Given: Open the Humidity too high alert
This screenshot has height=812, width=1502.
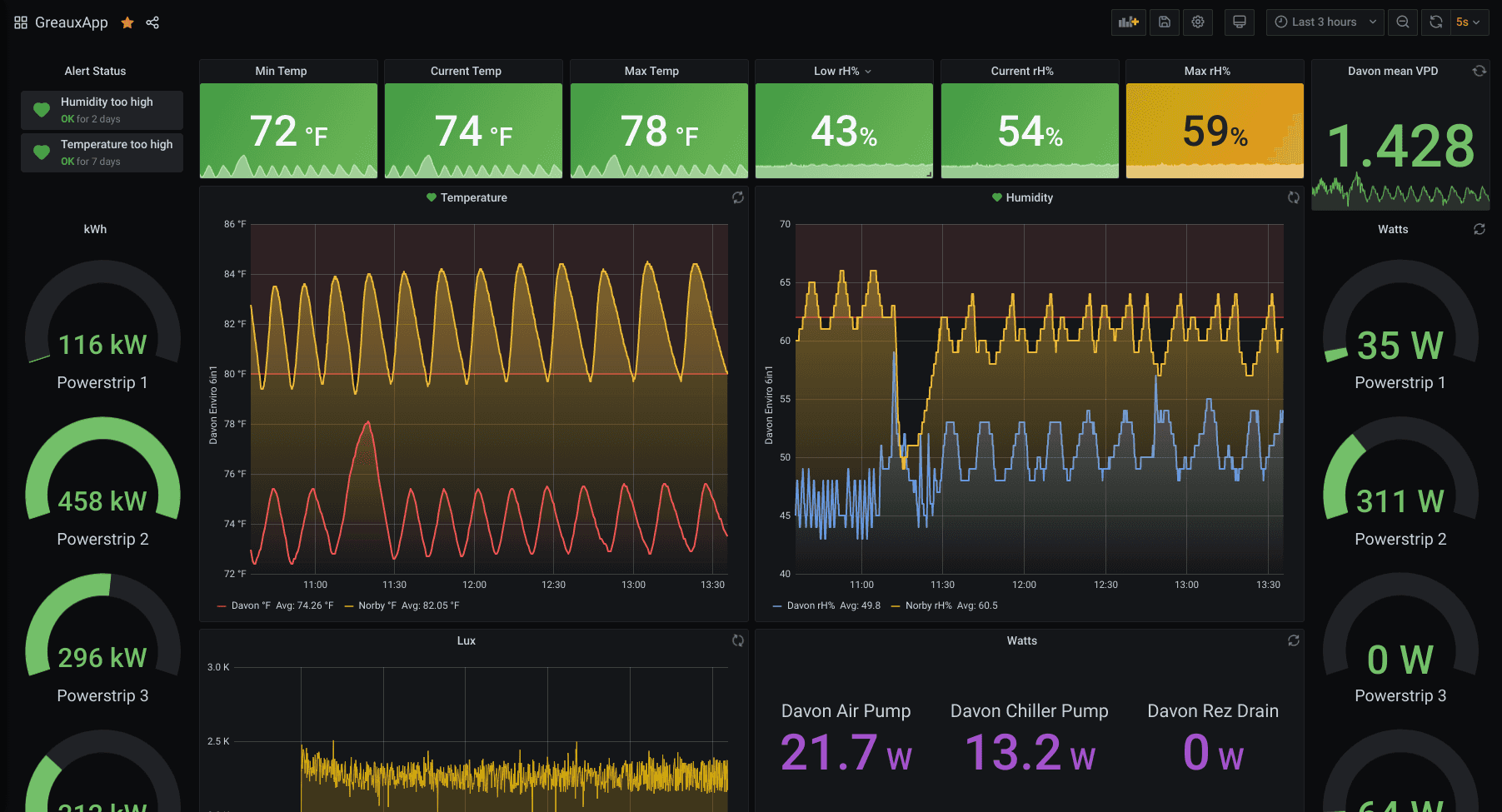Looking at the screenshot, I should click(x=107, y=102).
